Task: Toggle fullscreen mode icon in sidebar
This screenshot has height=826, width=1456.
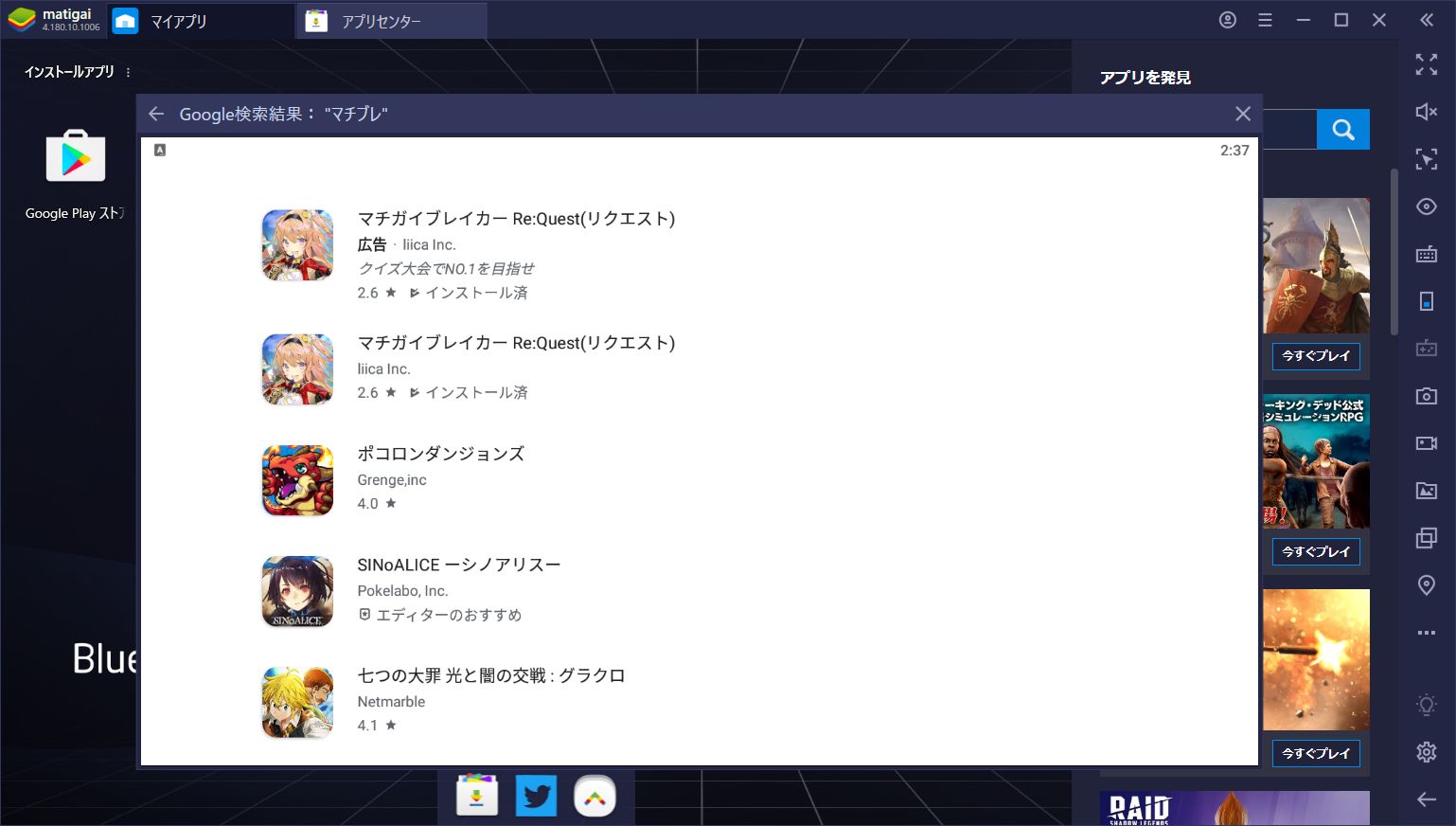Action: click(1427, 63)
